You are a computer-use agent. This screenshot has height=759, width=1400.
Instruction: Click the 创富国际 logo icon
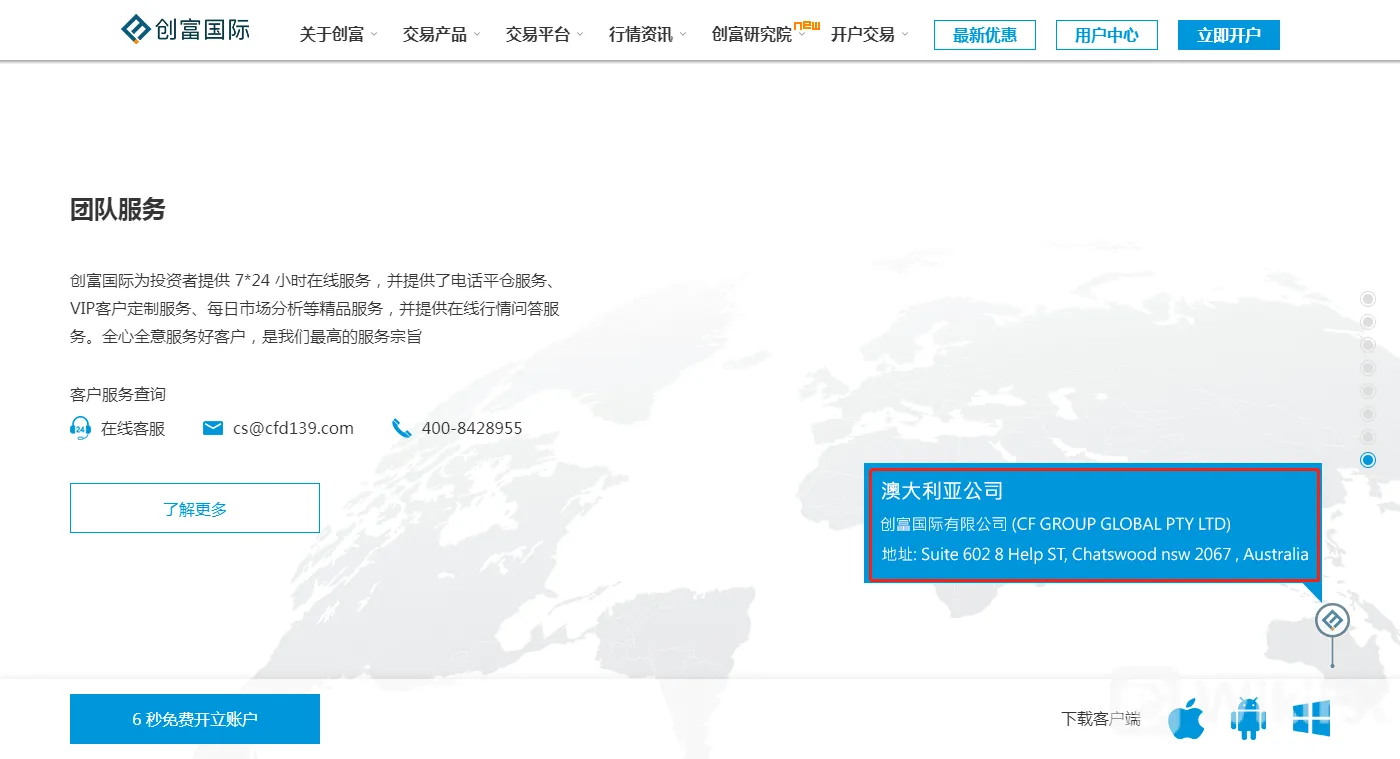[x=136, y=30]
